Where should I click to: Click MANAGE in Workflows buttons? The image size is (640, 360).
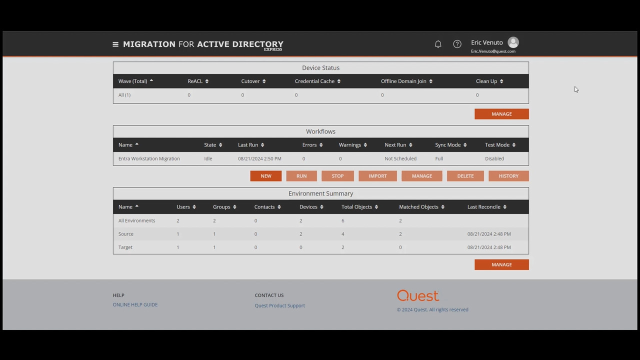pos(422,176)
